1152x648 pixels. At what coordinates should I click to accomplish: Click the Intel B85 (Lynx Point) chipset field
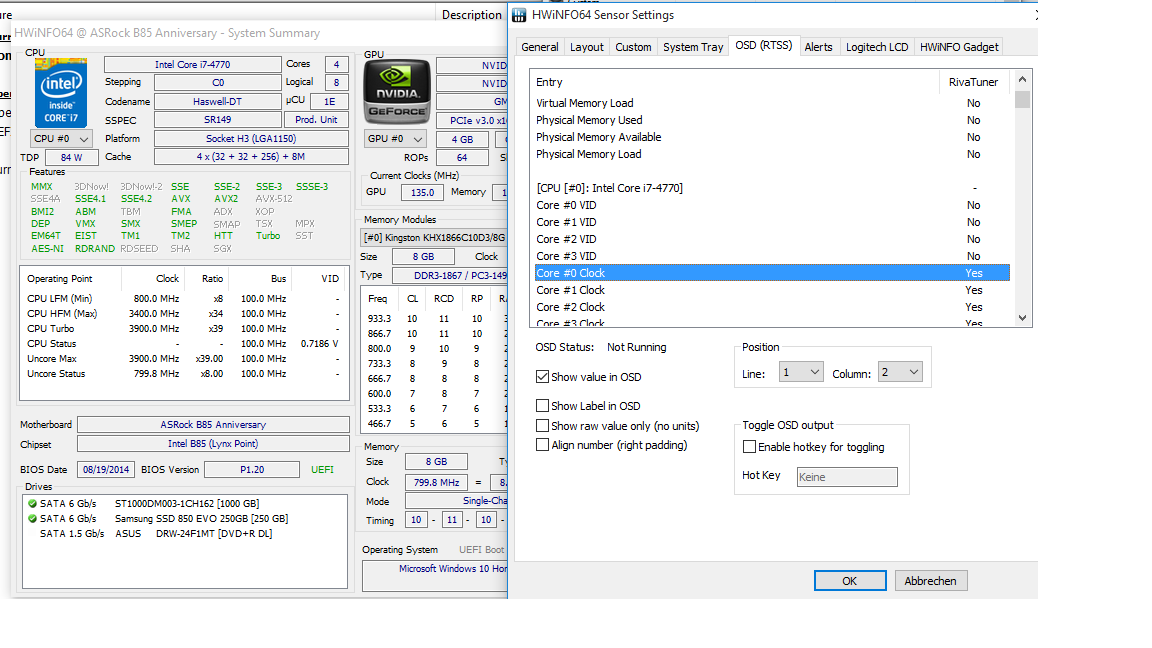pyautogui.click(x=213, y=444)
